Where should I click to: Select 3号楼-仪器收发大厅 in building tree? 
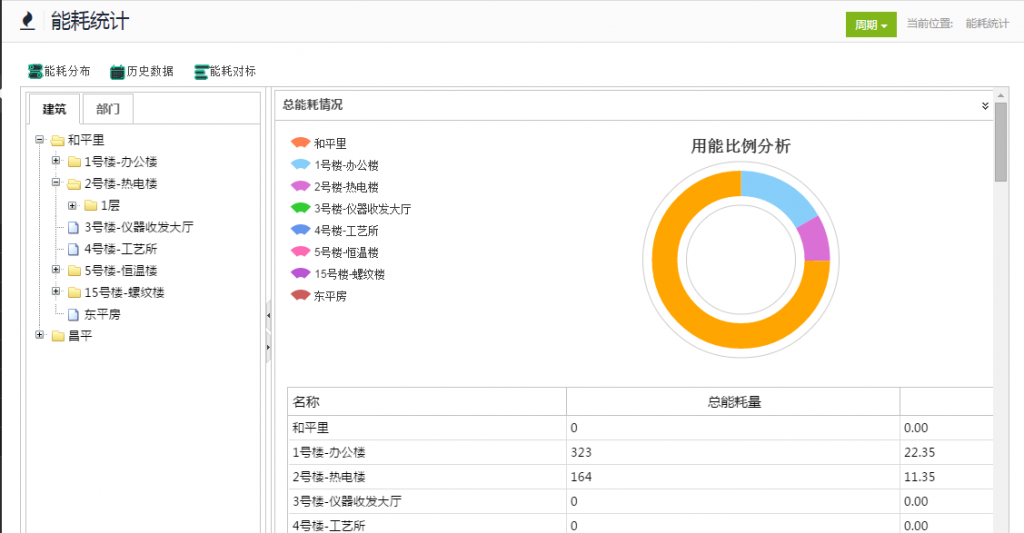point(139,227)
